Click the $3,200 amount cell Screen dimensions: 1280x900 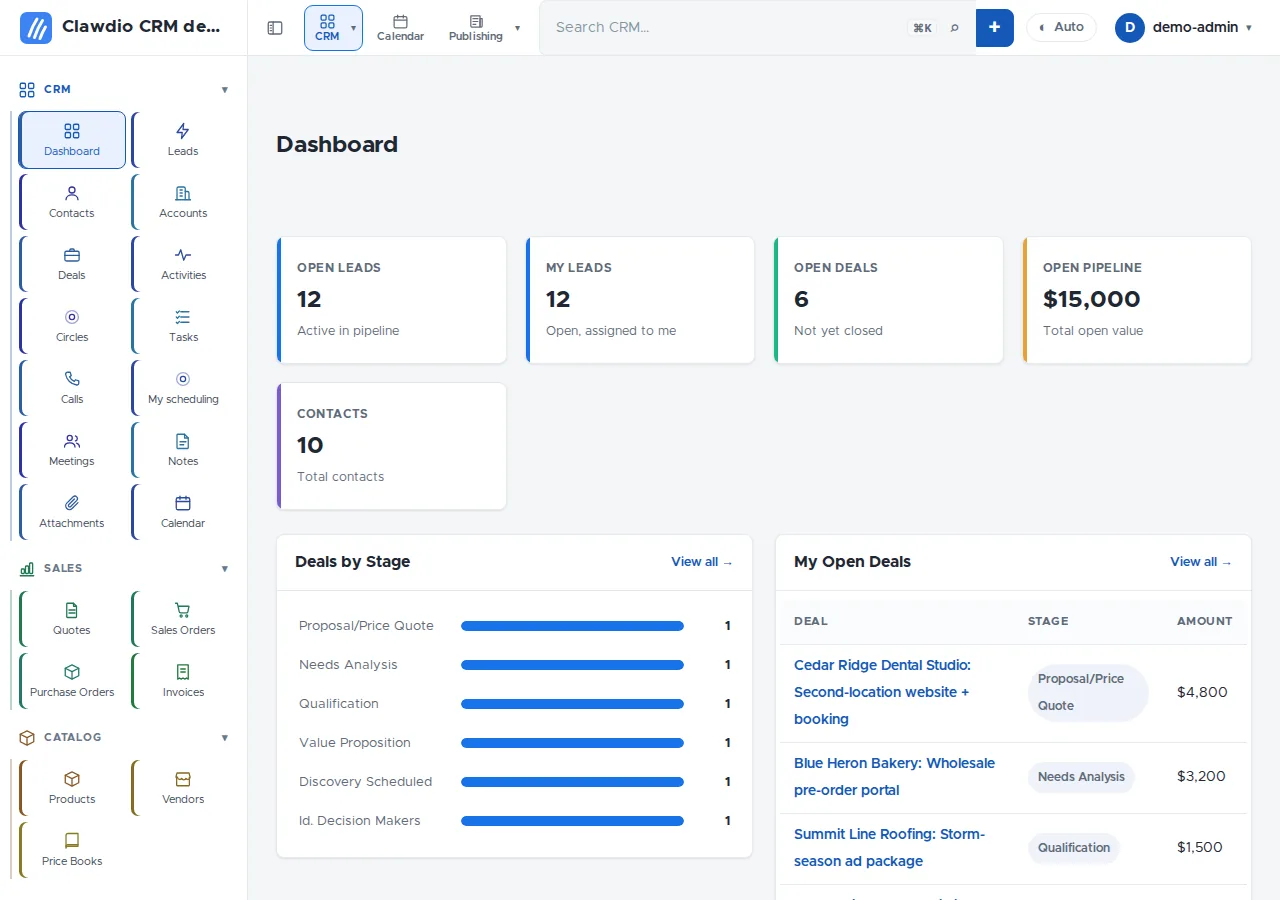1202,776
